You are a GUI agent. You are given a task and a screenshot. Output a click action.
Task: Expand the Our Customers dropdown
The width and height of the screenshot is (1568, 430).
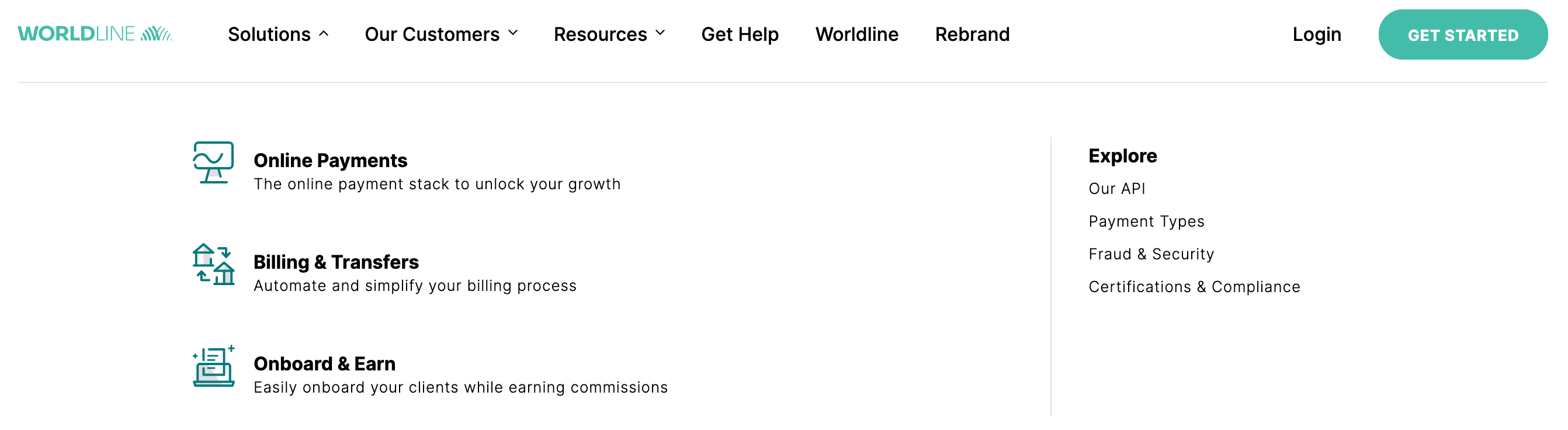[x=440, y=34]
